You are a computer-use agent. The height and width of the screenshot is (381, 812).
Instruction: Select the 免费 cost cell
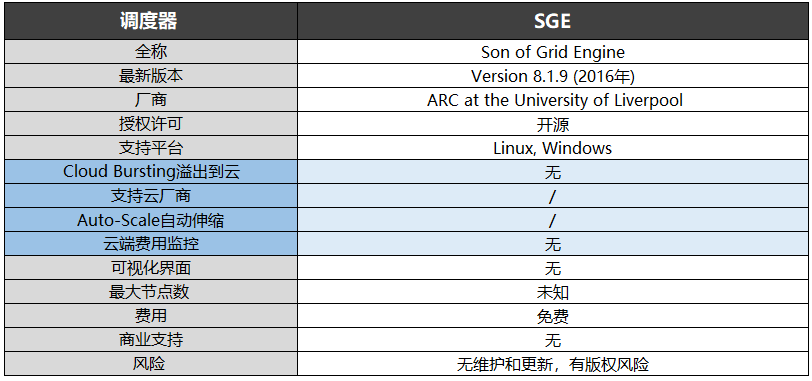tap(553, 316)
